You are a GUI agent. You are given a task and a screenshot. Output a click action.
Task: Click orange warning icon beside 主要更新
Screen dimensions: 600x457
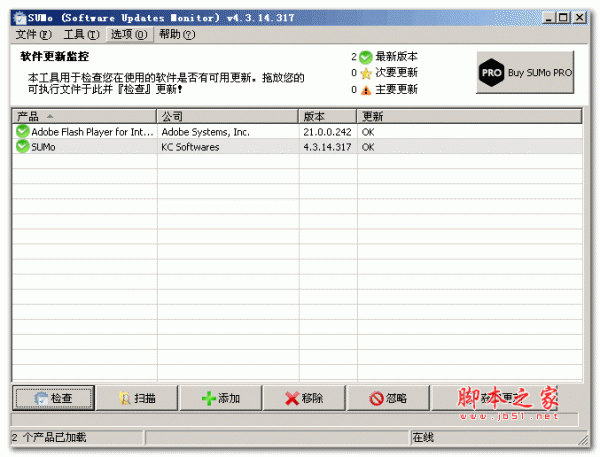tap(366, 90)
